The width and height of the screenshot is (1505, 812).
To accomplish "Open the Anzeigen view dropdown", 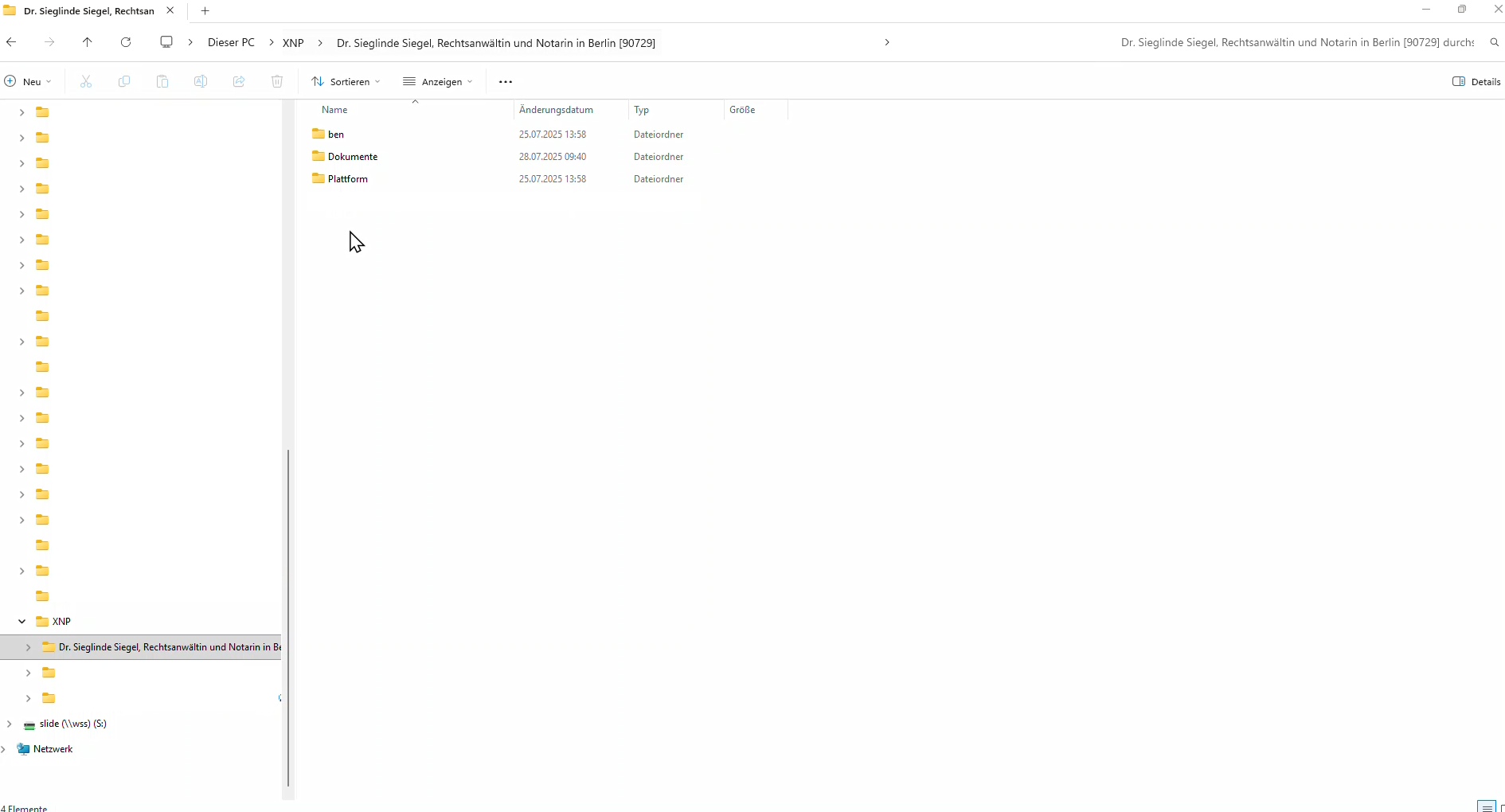I will click(x=438, y=82).
